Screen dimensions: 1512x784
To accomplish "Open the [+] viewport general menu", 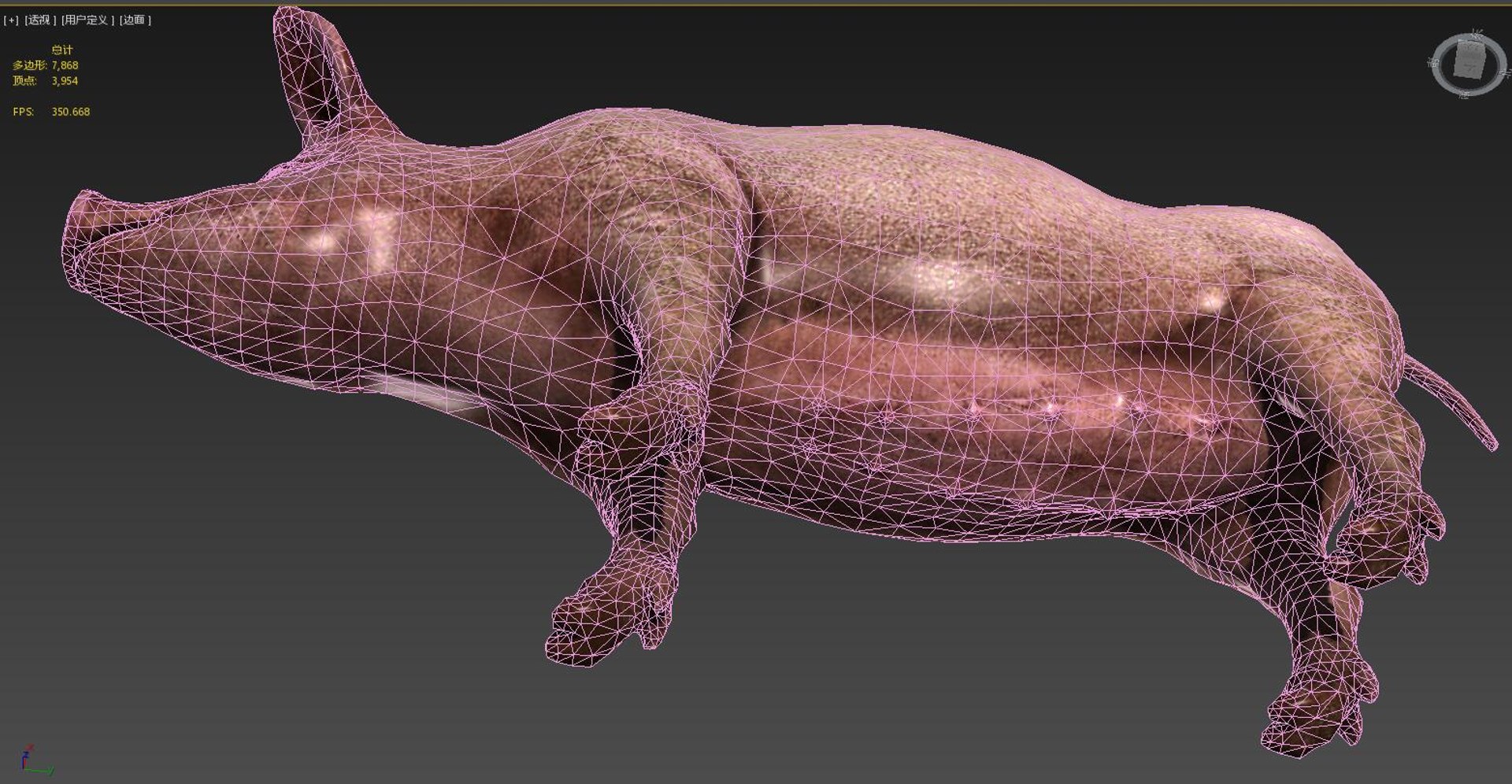I will tap(11, 20).
